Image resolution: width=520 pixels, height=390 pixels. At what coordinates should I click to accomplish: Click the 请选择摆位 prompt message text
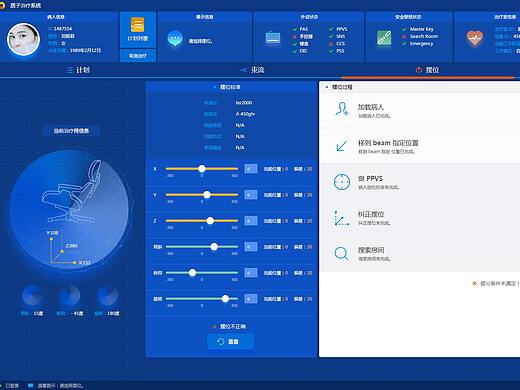(x=201, y=41)
